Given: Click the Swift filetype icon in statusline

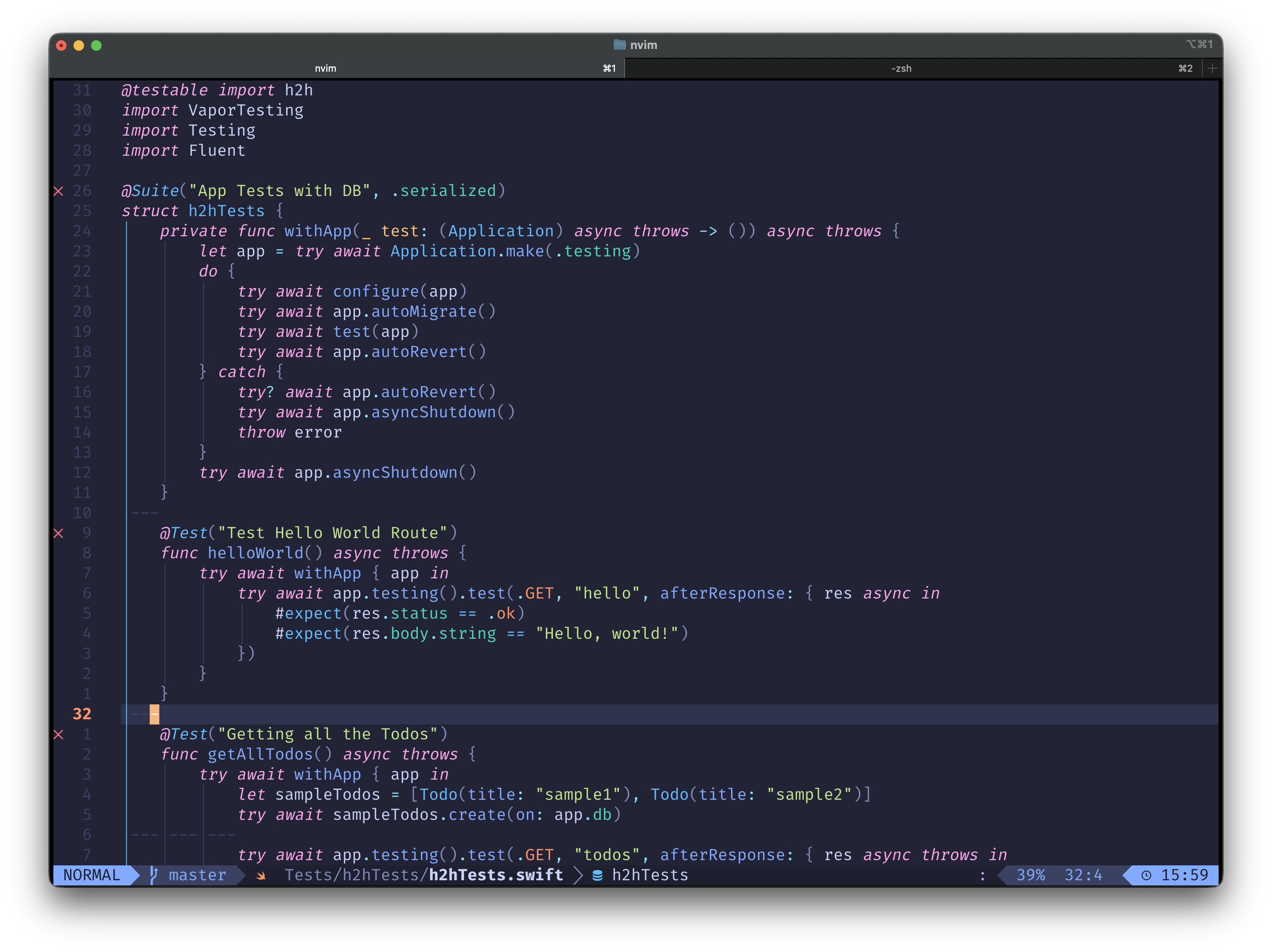Looking at the screenshot, I should [261, 875].
